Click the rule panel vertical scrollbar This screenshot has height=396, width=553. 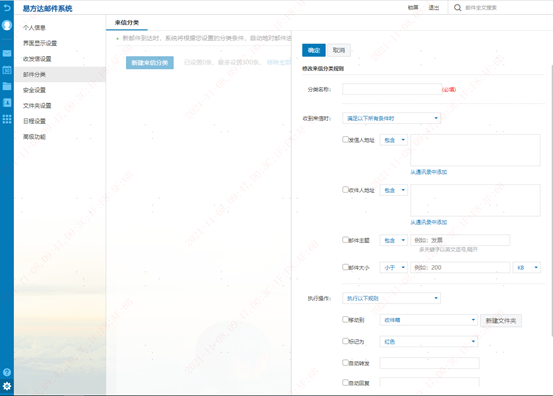551,200
